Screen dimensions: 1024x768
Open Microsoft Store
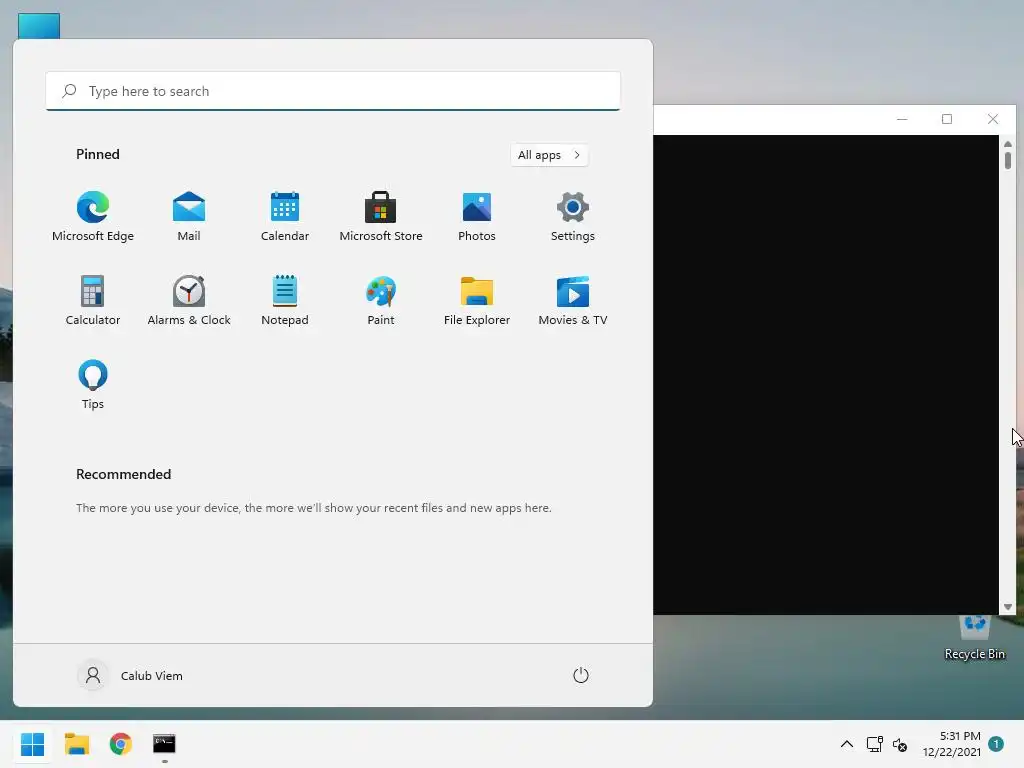click(381, 217)
